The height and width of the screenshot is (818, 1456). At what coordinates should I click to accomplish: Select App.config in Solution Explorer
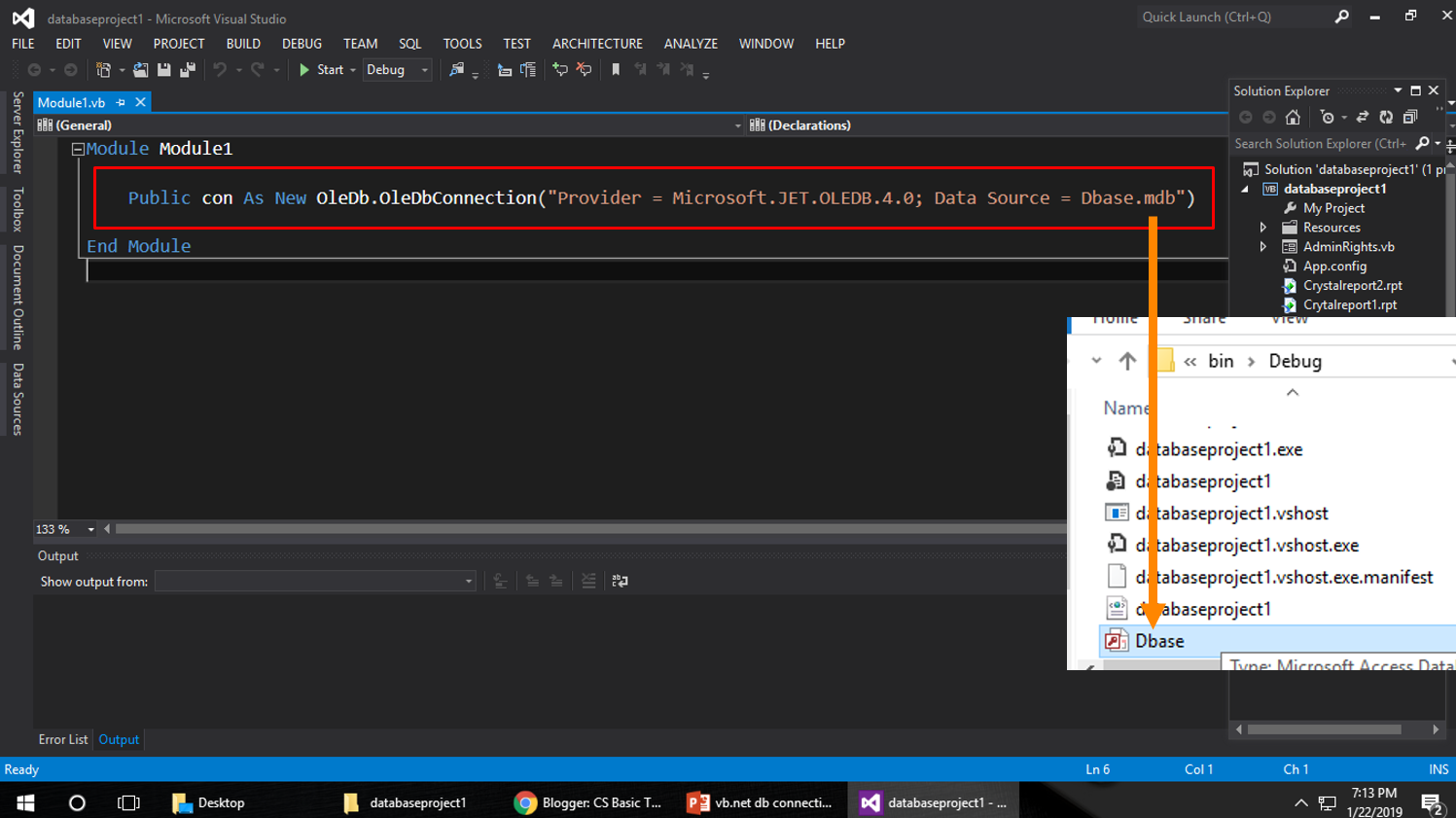pyautogui.click(x=1334, y=267)
